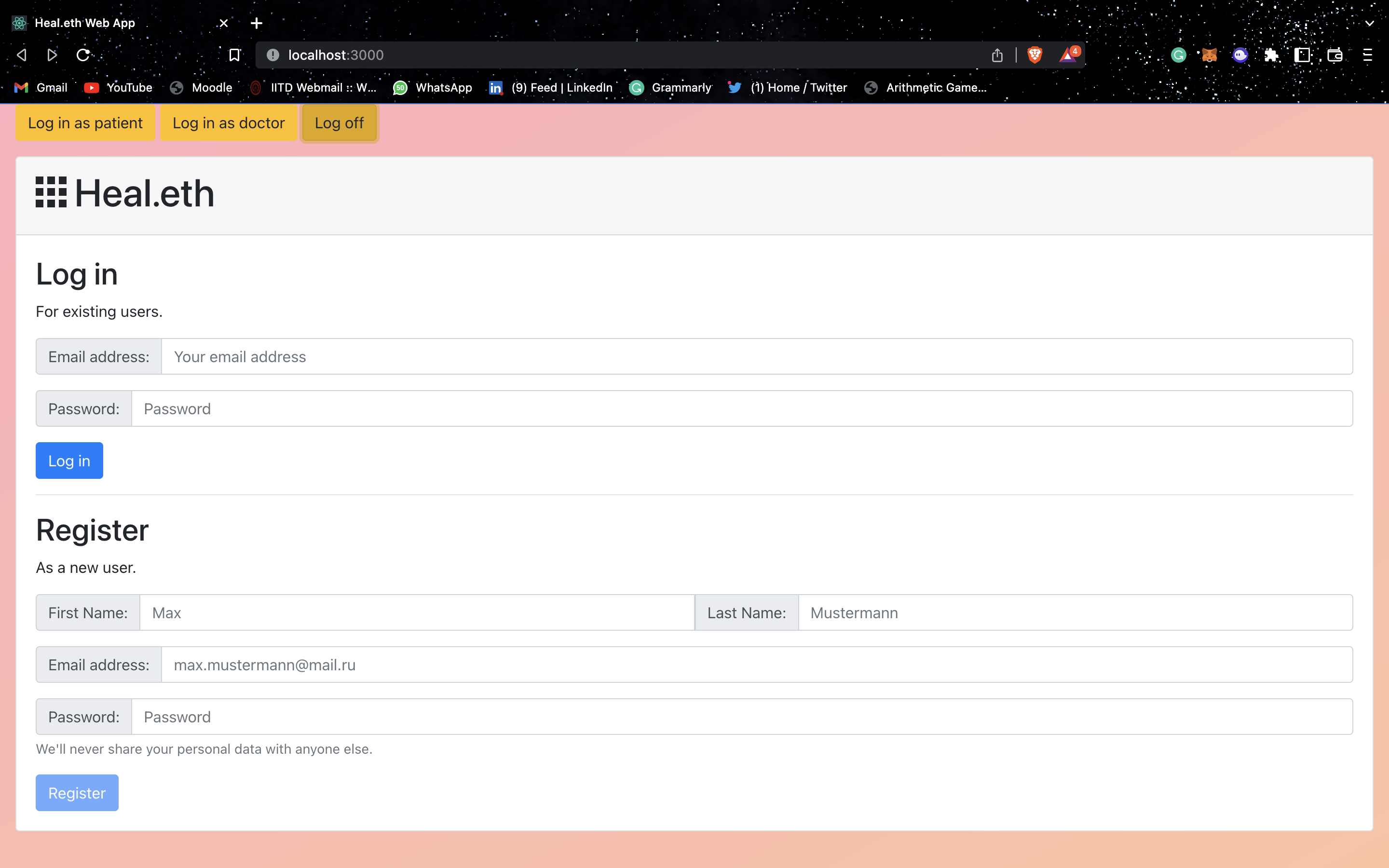Open the YouTube bookmark

click(x=118, y=87)
